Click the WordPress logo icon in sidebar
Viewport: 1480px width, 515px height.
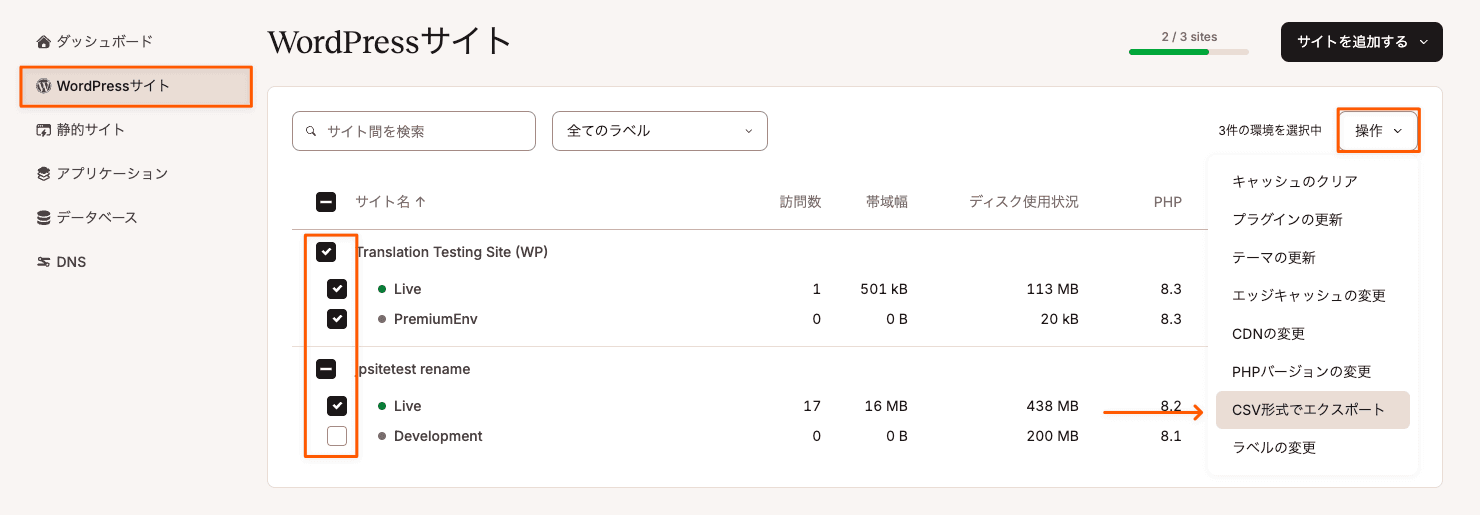[43, 86]
